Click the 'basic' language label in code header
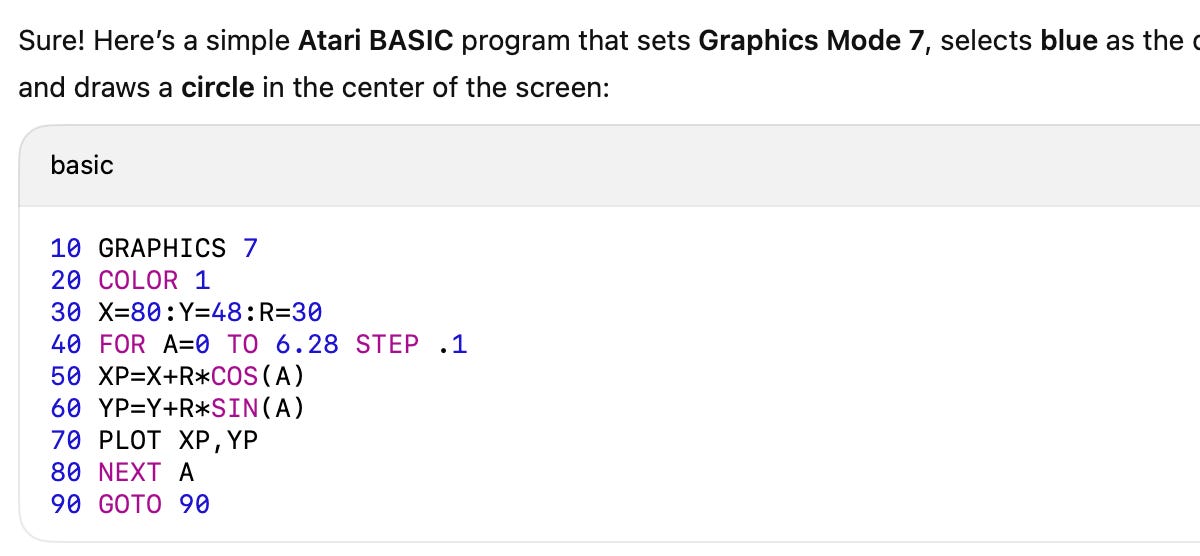 (82, 165)
